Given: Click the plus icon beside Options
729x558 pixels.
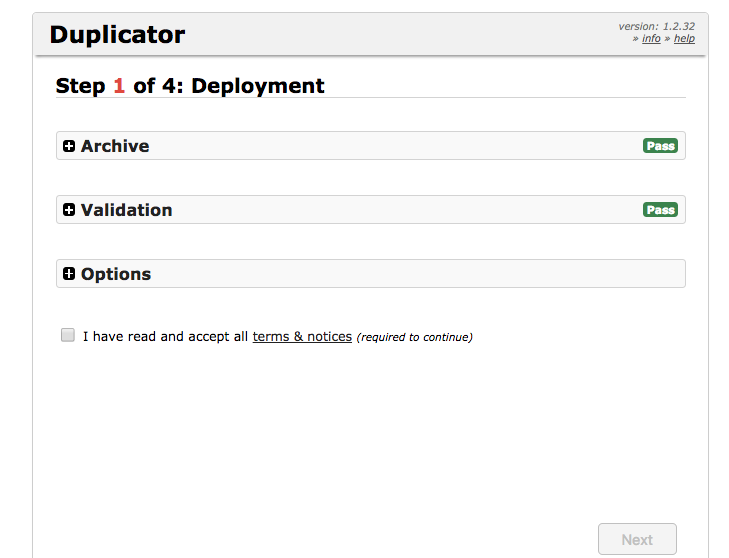Looking at the screenshot, I should pos(69,274).
